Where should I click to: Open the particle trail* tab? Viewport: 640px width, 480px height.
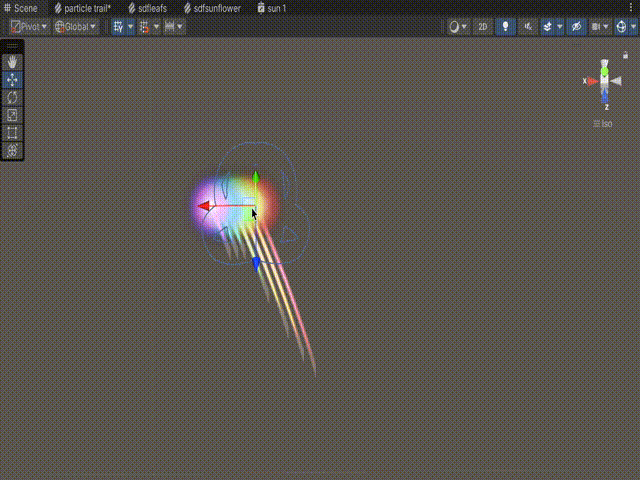click(82, 8)
